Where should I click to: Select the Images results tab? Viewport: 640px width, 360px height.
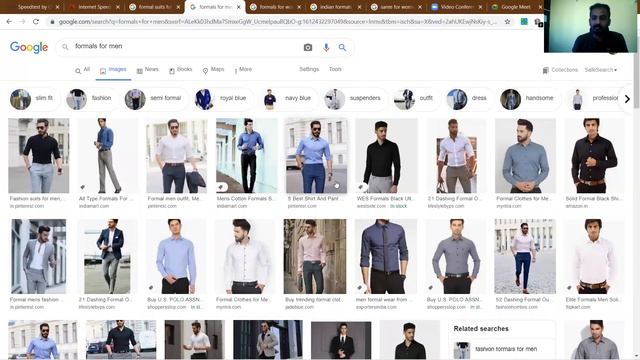[113, 70]
